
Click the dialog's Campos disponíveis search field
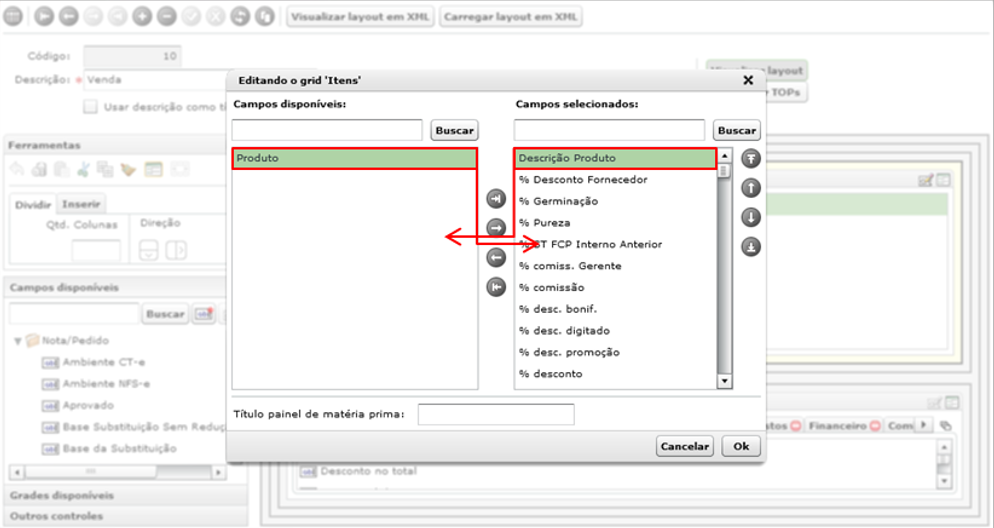point(327,130)
